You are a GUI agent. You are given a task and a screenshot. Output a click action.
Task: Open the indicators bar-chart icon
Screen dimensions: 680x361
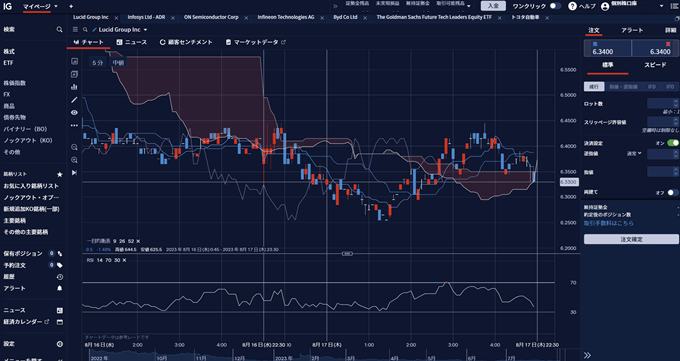(x=75, y=87)
